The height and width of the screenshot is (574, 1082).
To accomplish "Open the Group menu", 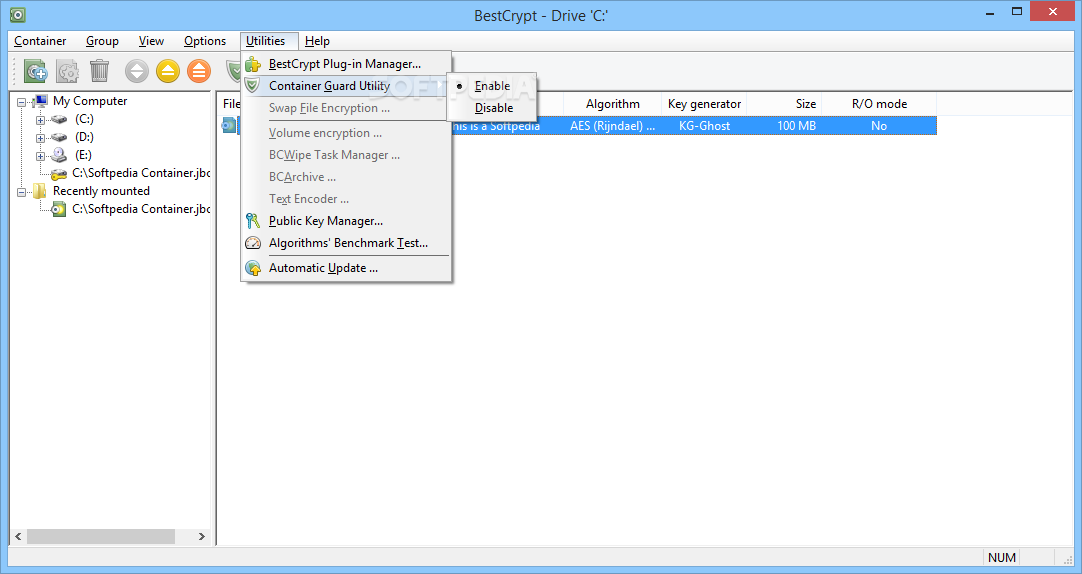I will tap(102, 41).
